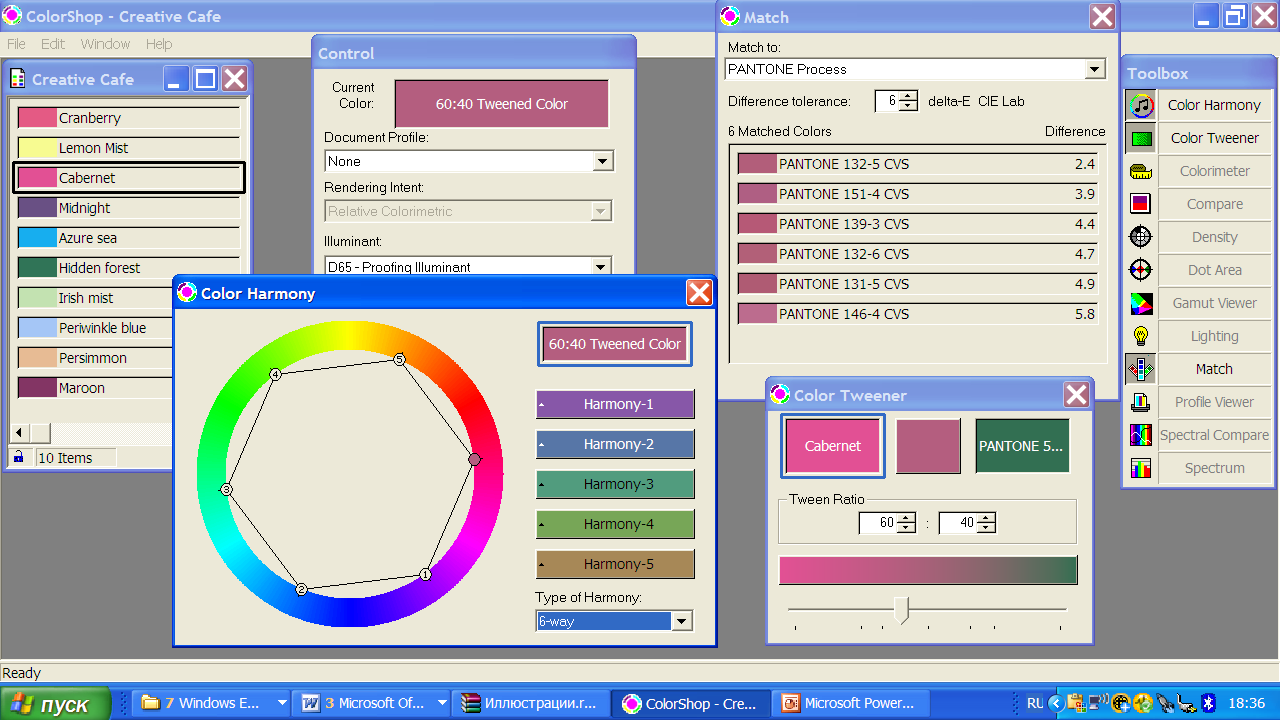Click the current color swatch in Control panel
The image size is (1280, 720).
pos(502,104)
